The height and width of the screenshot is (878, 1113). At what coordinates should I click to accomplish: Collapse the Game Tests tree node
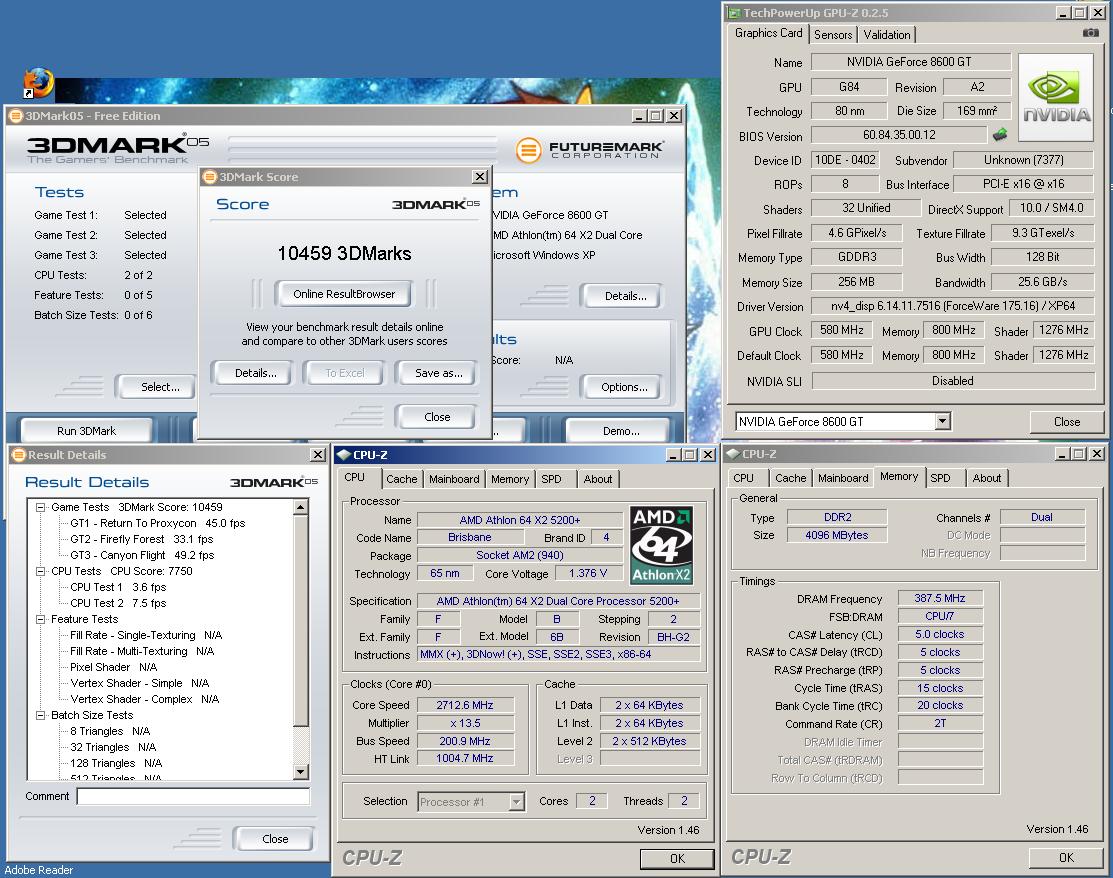point(40,507)
